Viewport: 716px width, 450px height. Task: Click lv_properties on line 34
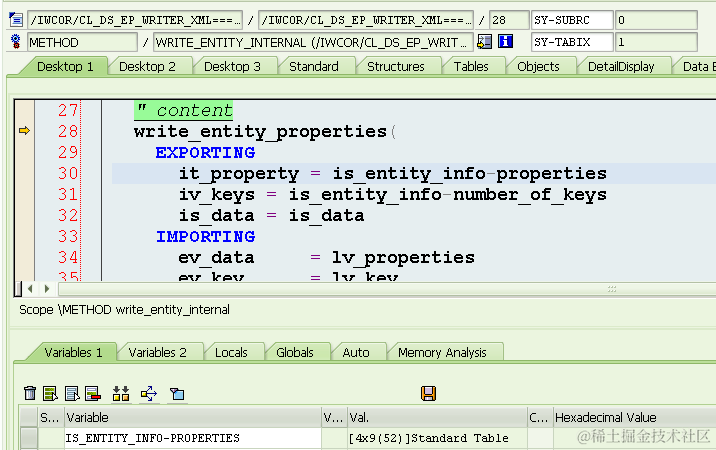tap(403, 258)
